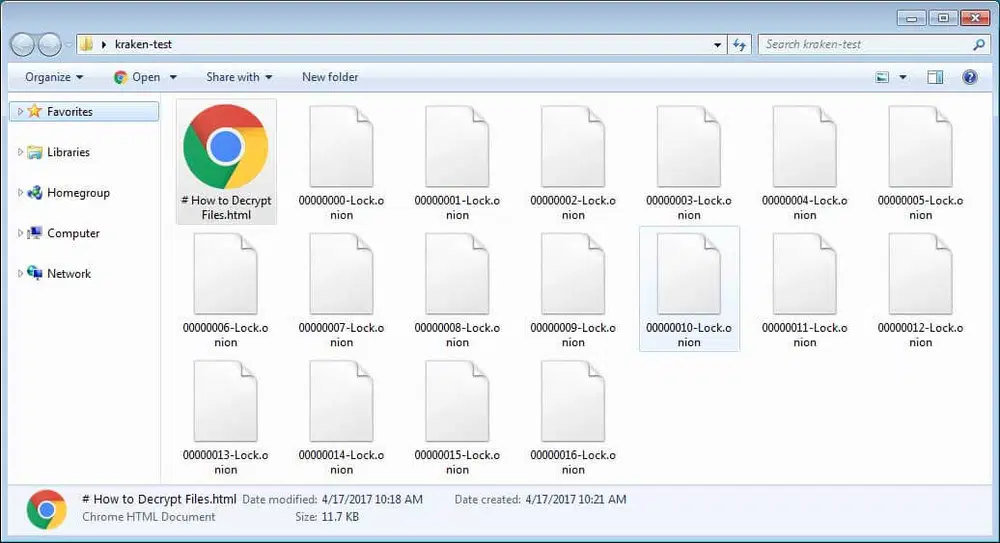Select Favorites in the navigation pane

pos(84,112)
